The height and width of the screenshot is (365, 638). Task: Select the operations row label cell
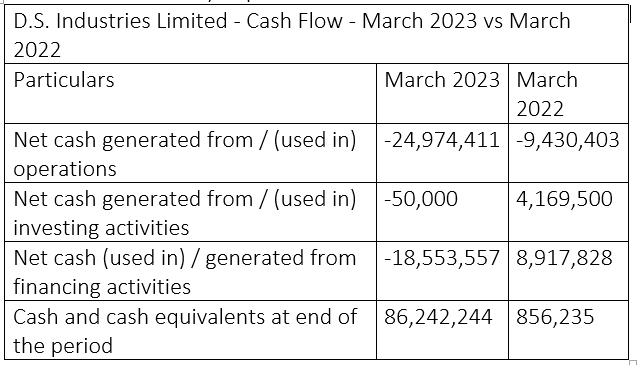[190, 153]
